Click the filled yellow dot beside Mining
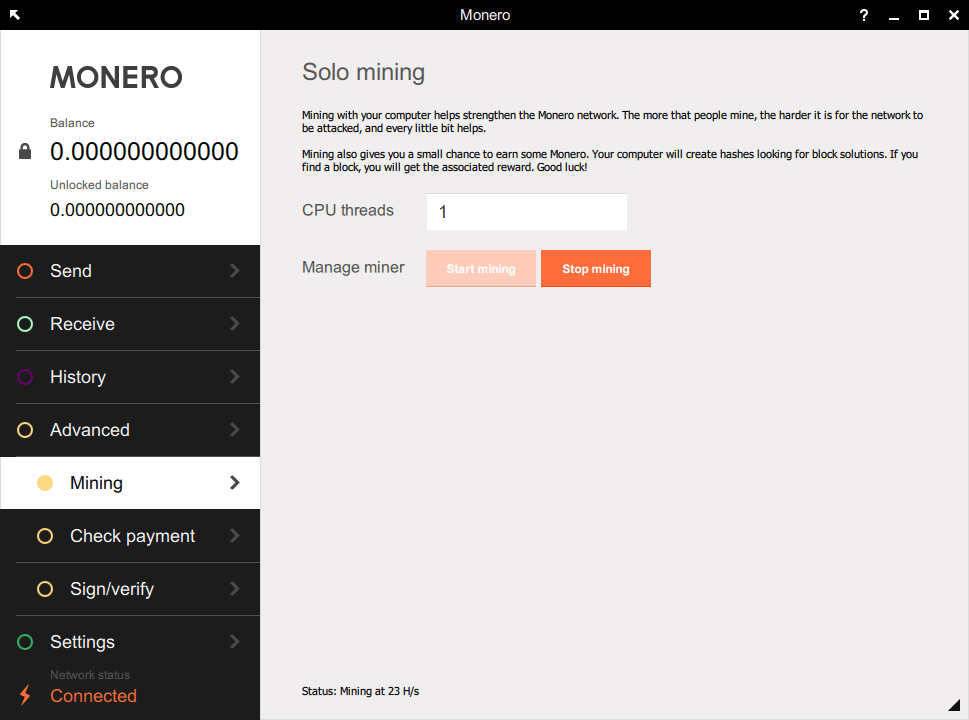Image resolution: width=969 pixels, height=720 pixels. pos(44,483)
